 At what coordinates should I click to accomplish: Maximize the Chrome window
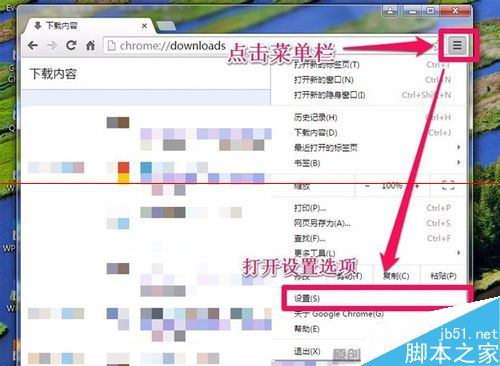pos(430,11)
